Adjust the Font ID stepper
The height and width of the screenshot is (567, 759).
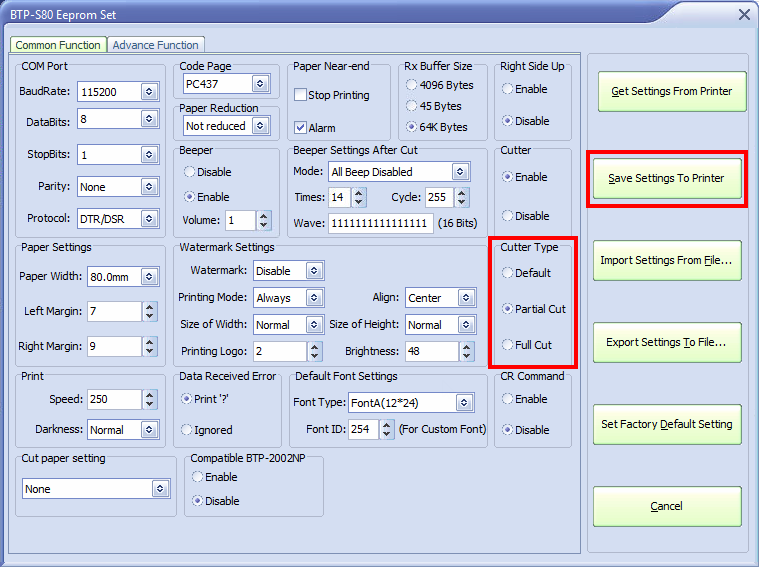pyautogui.click(x=386, y=429)
